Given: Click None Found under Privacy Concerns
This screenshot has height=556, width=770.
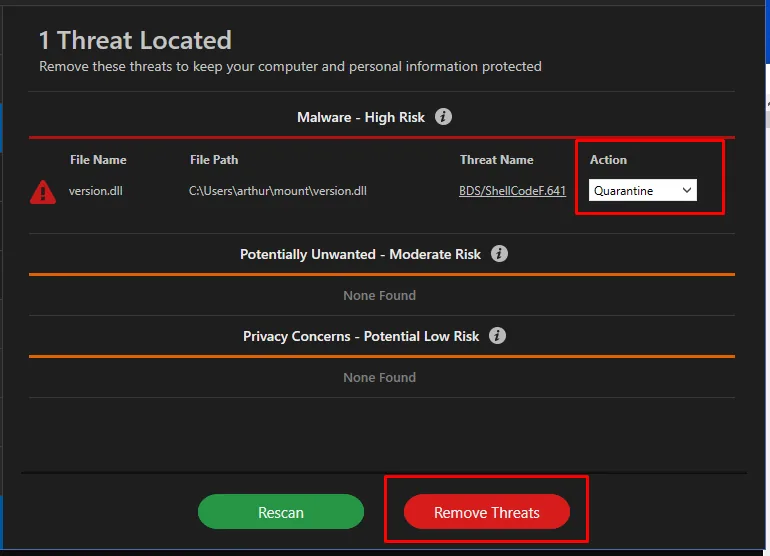Looking at the screenshot, I should (x=380, y=377).
